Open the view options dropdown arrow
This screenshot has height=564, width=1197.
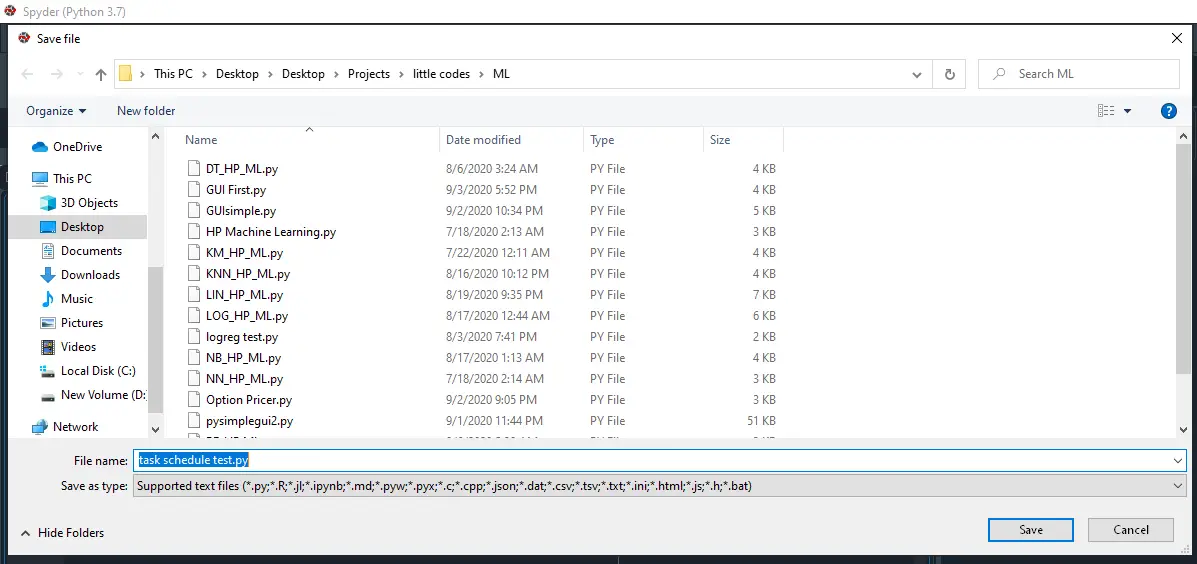(x=1128, y=111)
